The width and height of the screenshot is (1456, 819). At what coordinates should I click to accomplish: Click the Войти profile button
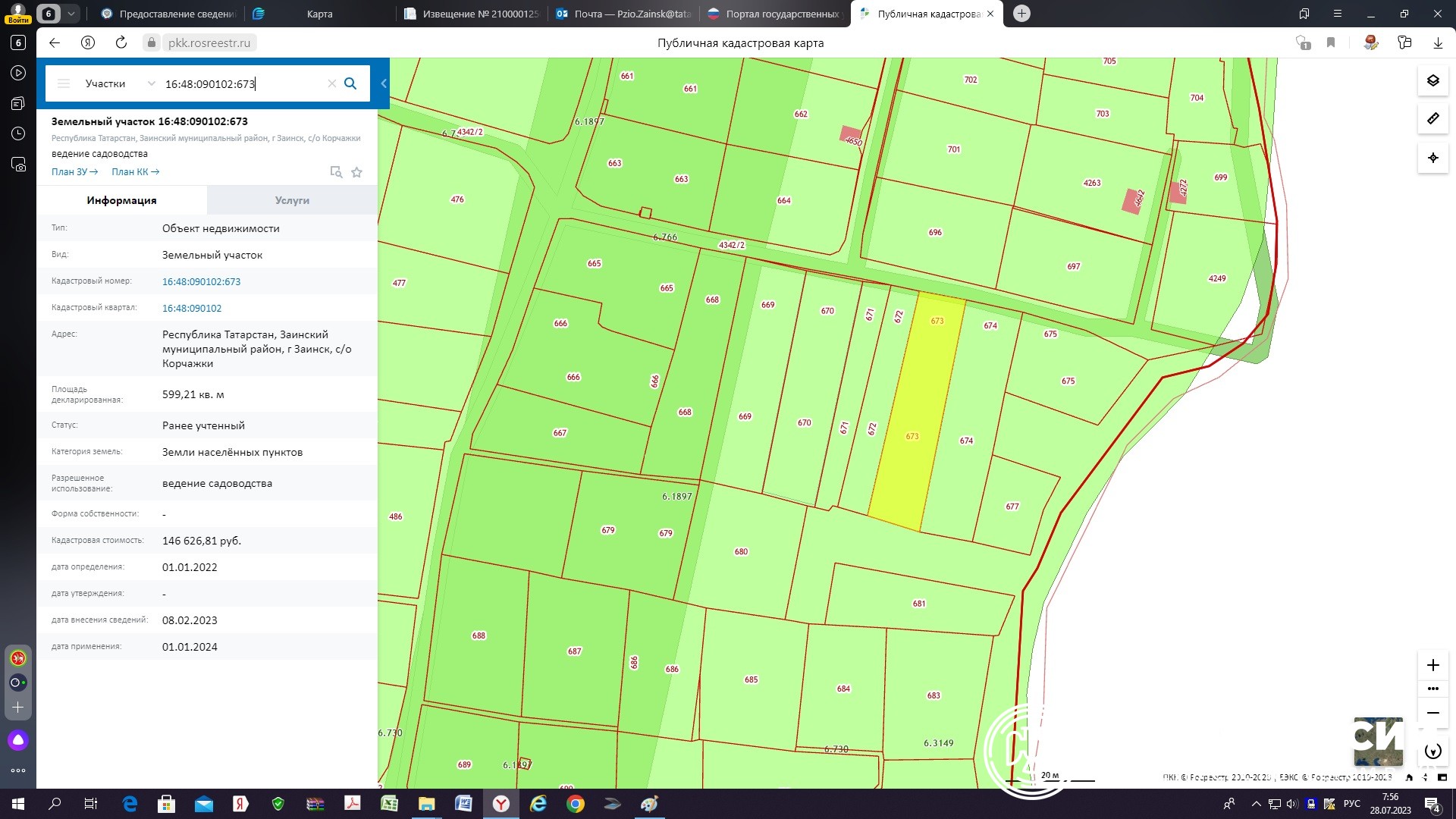pos(17,14)
